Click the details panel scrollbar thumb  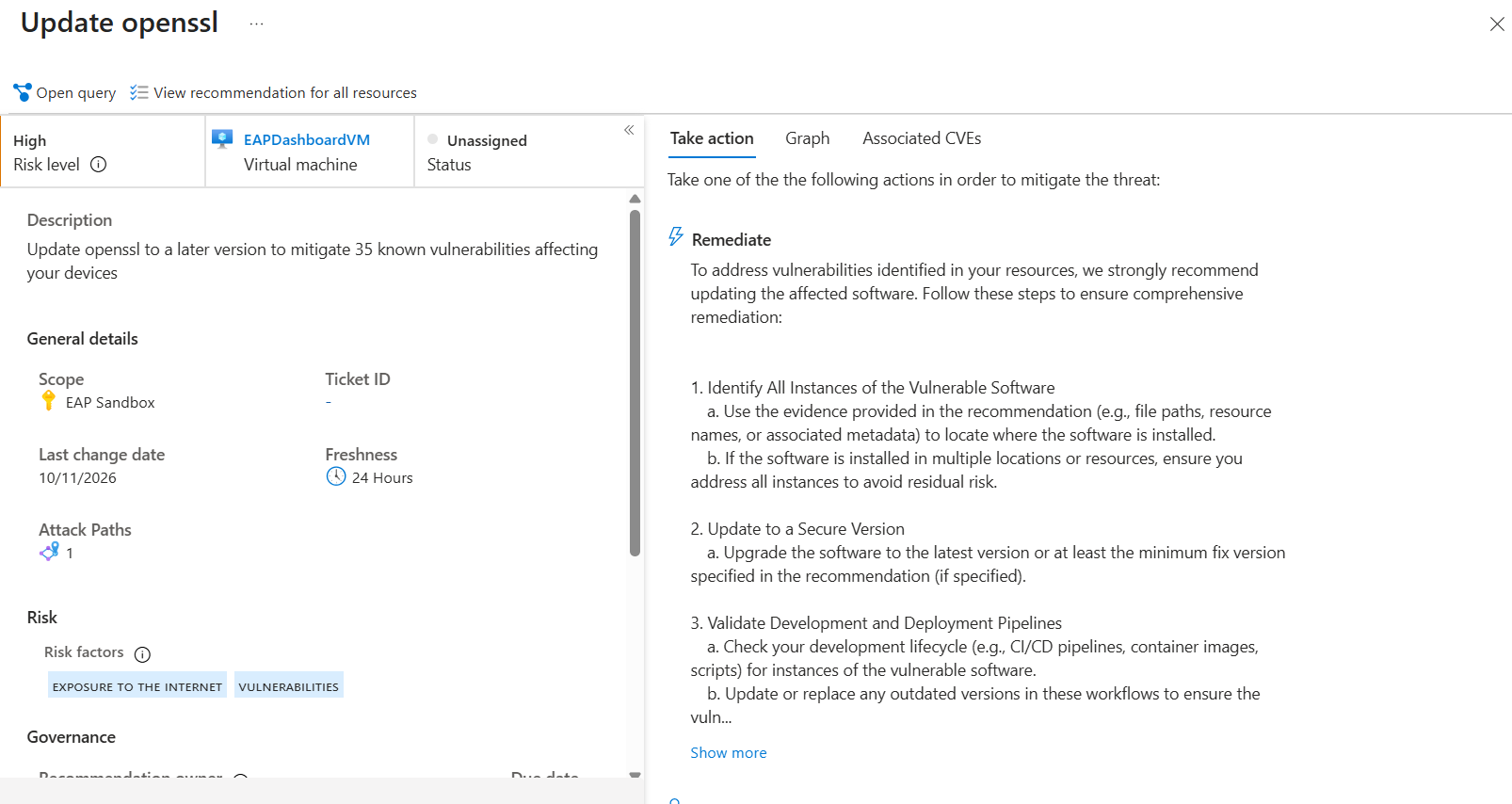[635, 381]
